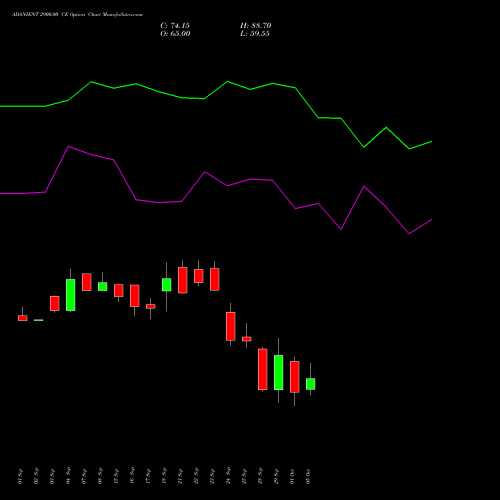The width and height of the screenshot is (500, 500).
Task: Click the last green candle for 05 Oct
Action: click(x=311, y=384)
